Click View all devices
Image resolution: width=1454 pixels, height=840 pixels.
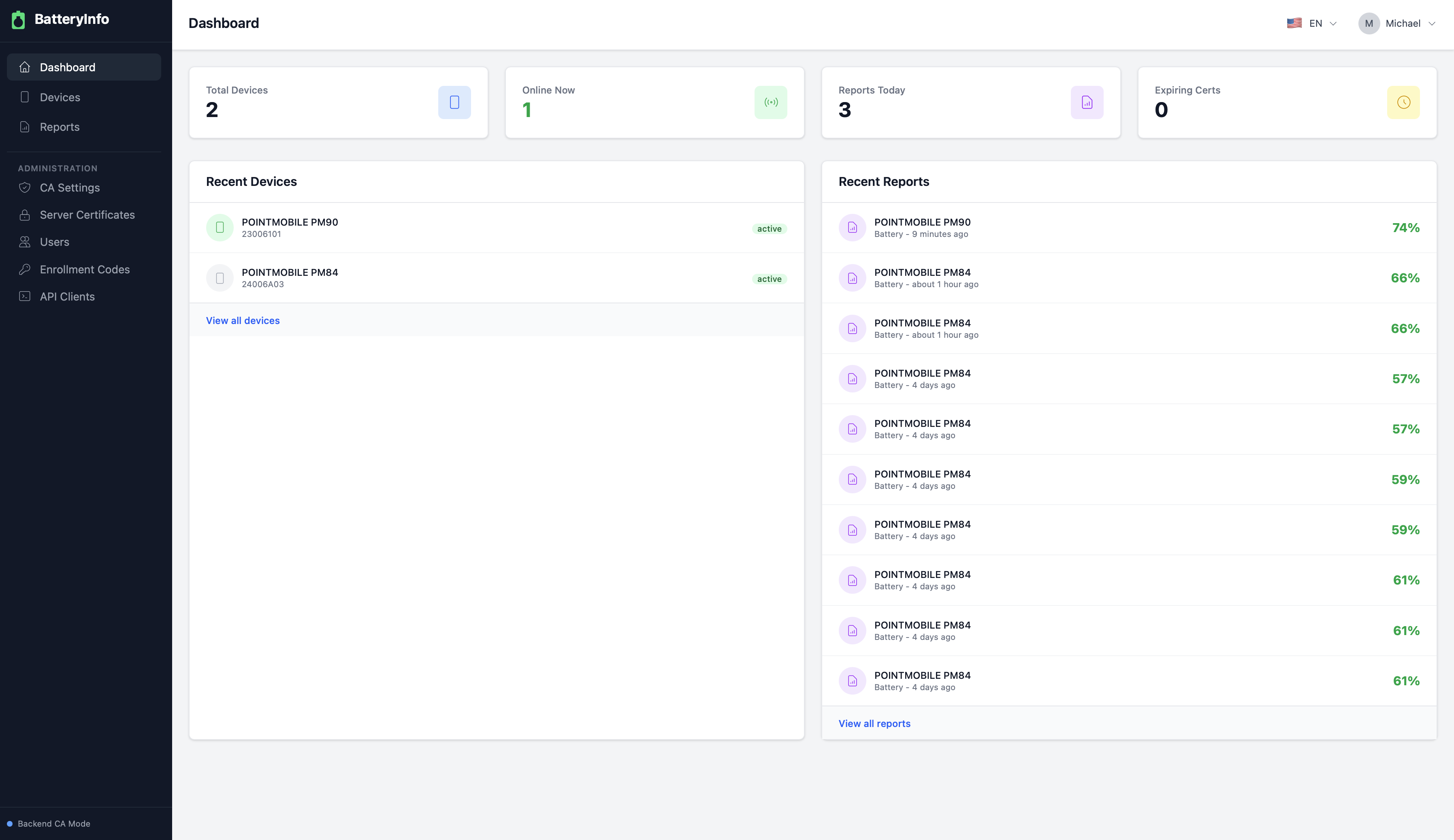(242, 320)
